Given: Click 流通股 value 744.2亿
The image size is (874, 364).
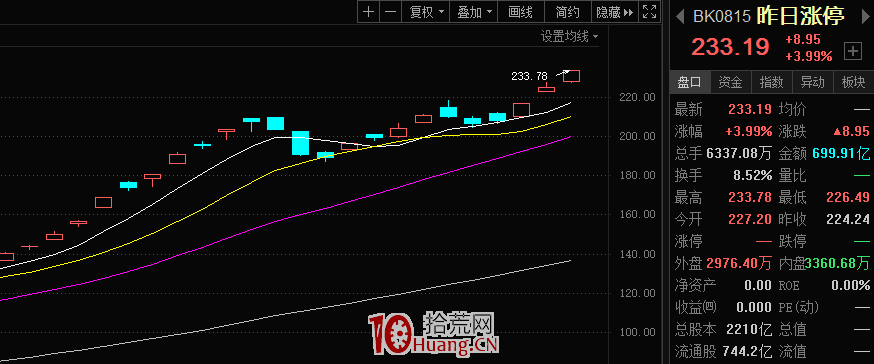Looking at the screenshot, I should pos(747,351).
